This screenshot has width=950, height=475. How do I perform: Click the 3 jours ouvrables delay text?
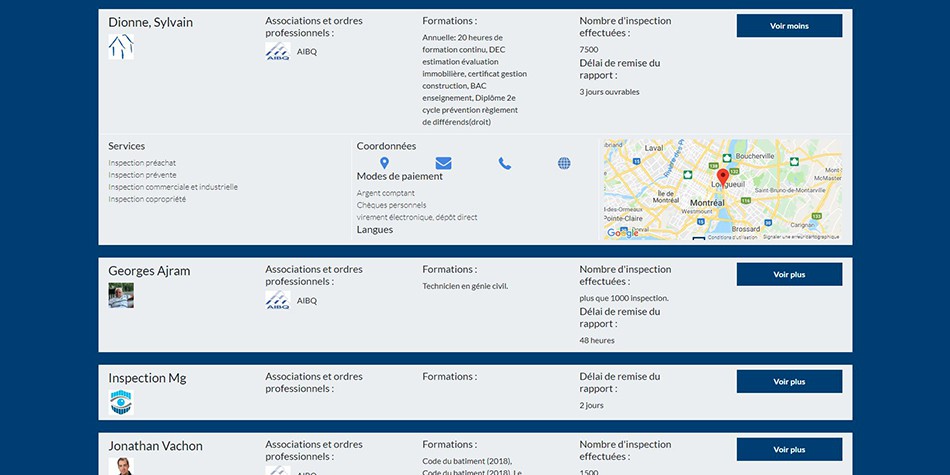pyautogui.click(x=610, y=92)
